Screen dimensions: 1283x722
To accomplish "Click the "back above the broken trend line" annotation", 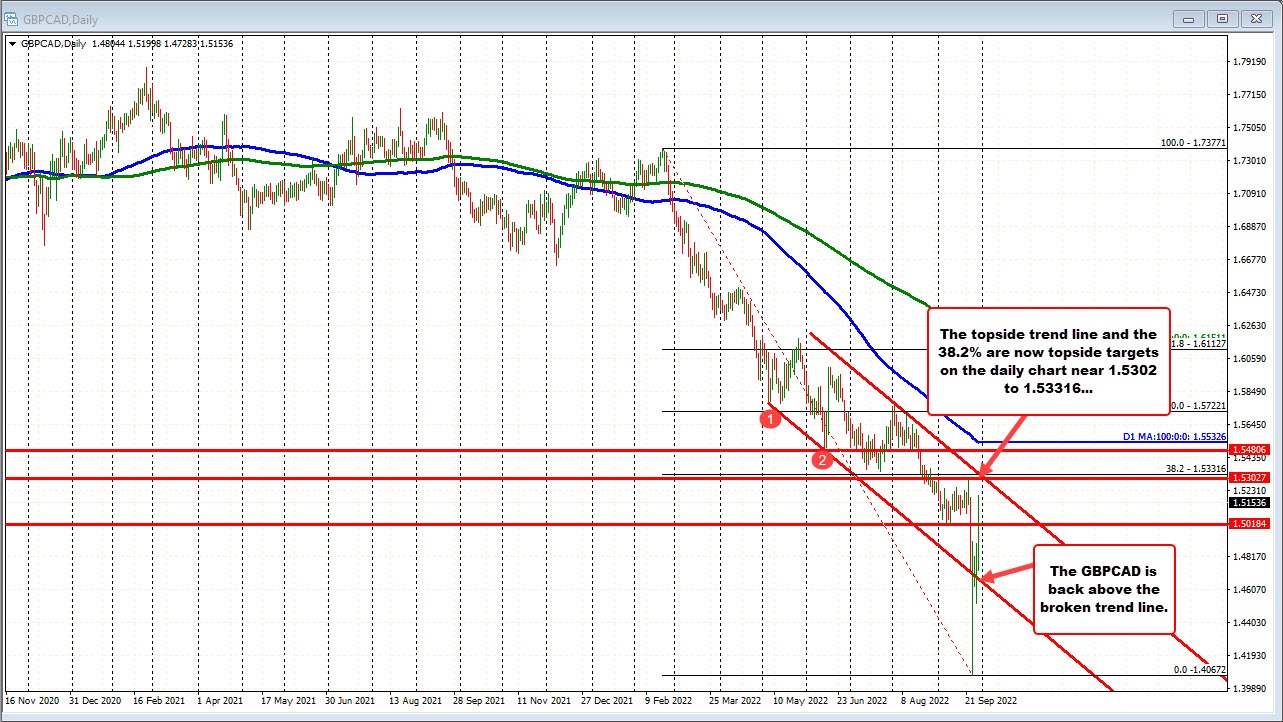I will point(1104,589).
